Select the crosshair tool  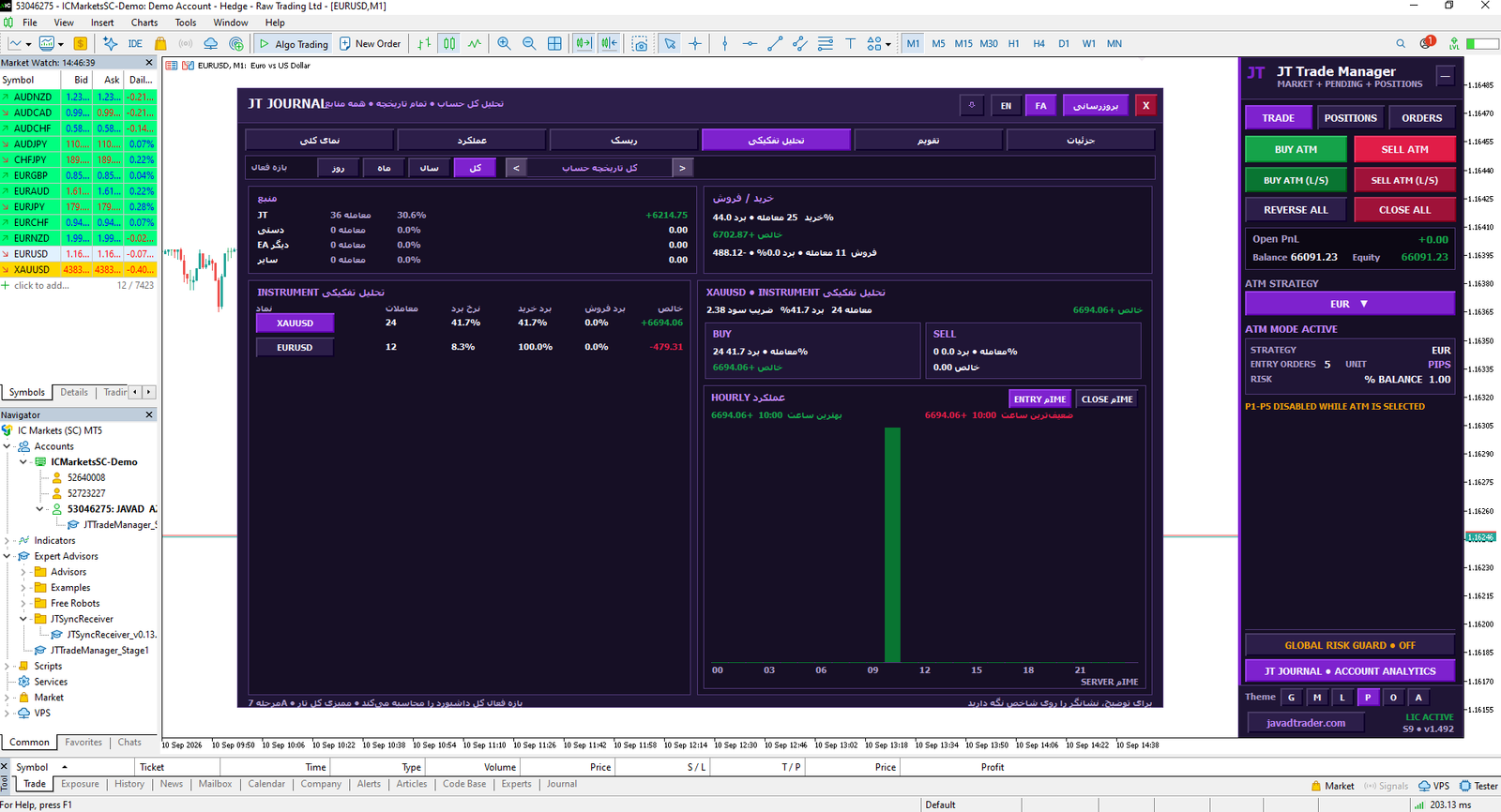click(695, 43)
